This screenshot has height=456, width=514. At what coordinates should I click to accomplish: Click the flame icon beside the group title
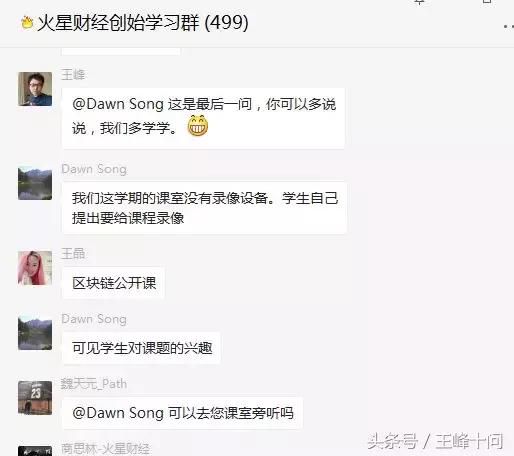(x=27, y=23)
